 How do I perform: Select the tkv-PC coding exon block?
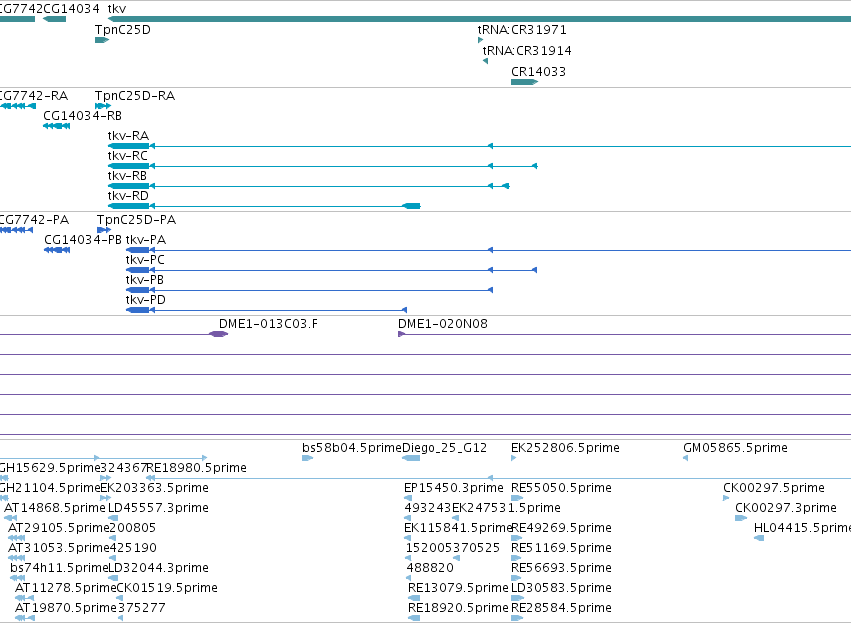(137, 270)
